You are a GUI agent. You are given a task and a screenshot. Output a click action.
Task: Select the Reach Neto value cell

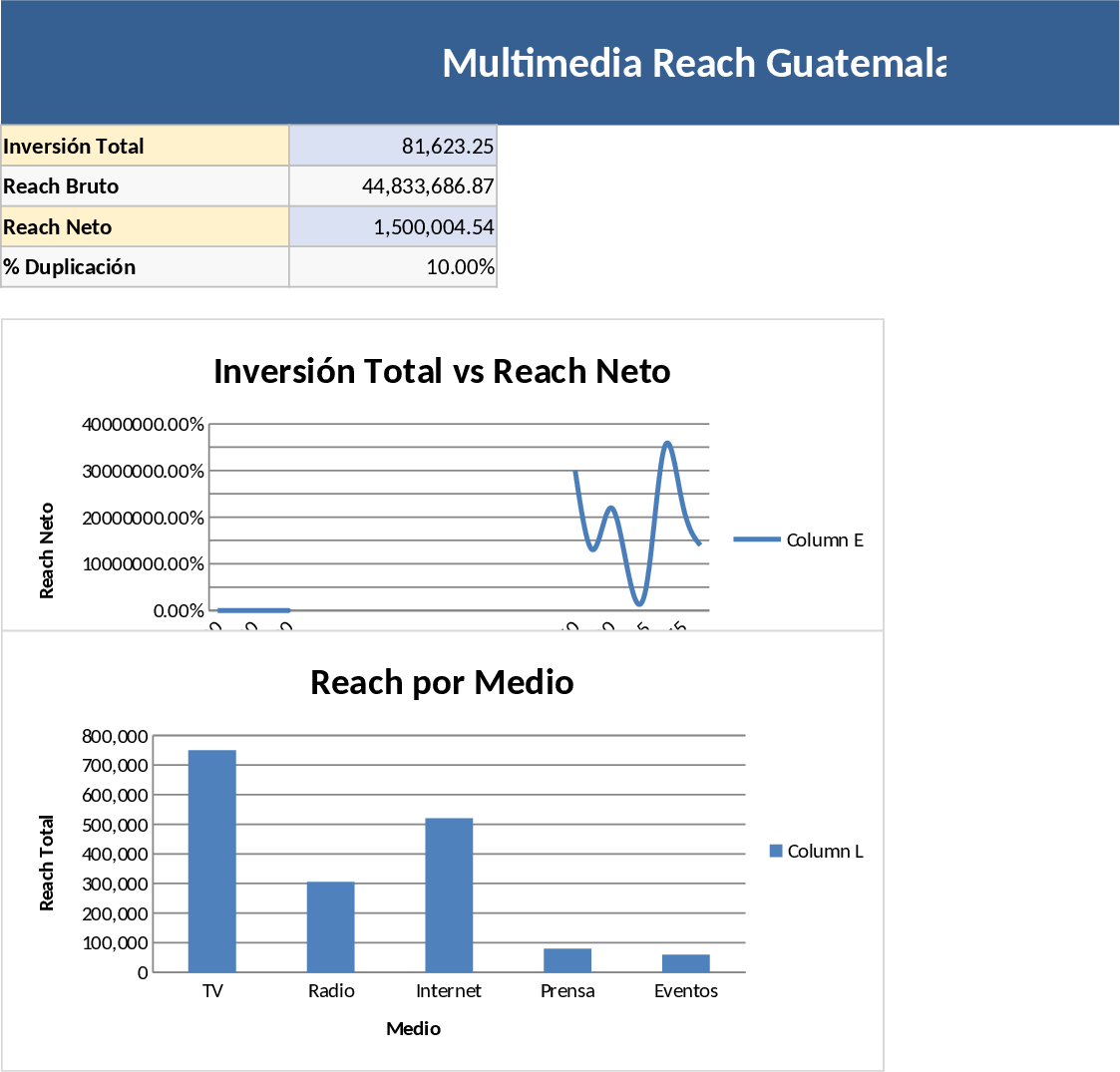click(x=419, y=226)
